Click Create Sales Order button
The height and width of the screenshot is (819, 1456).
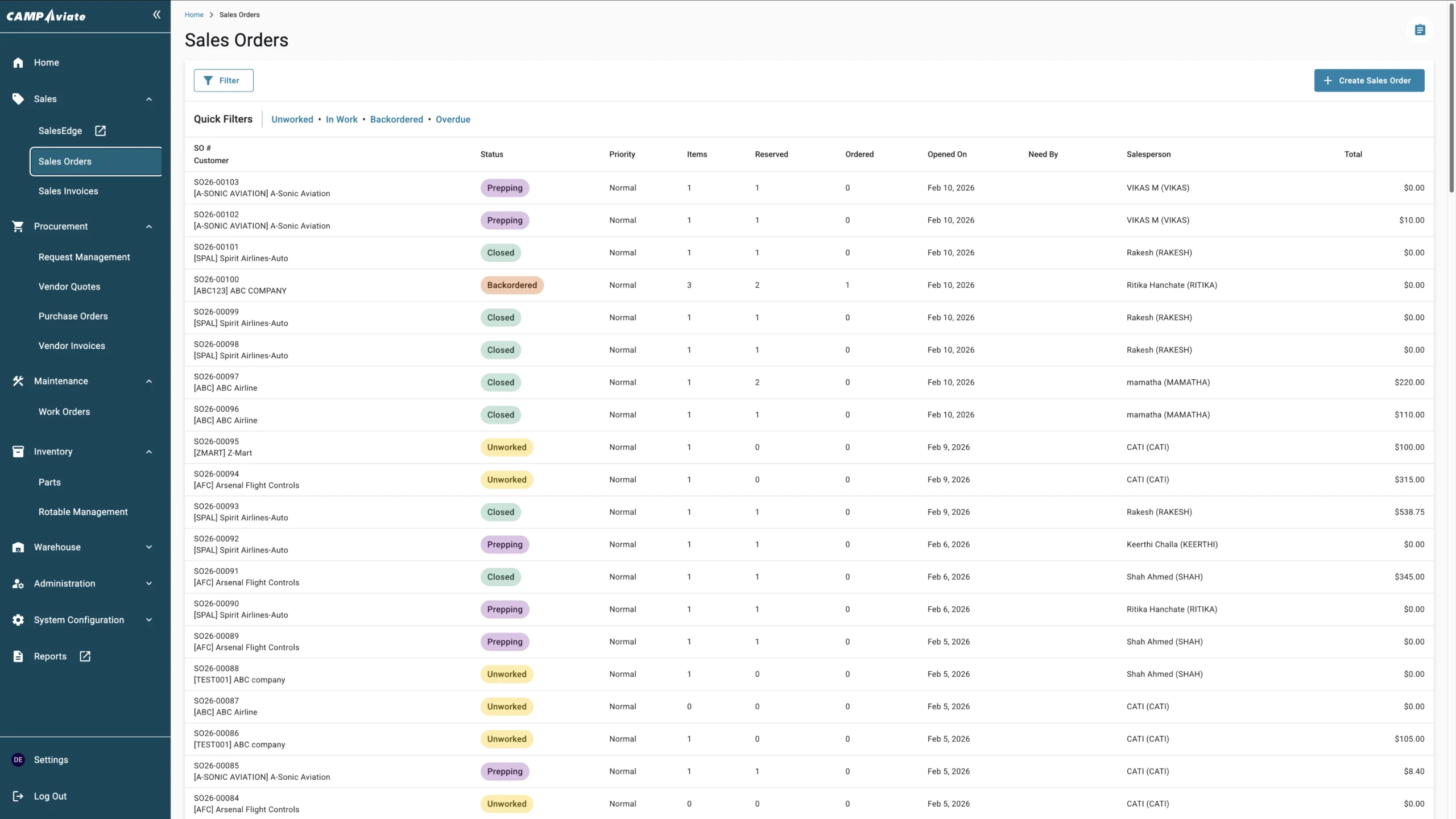point(1369,80)
